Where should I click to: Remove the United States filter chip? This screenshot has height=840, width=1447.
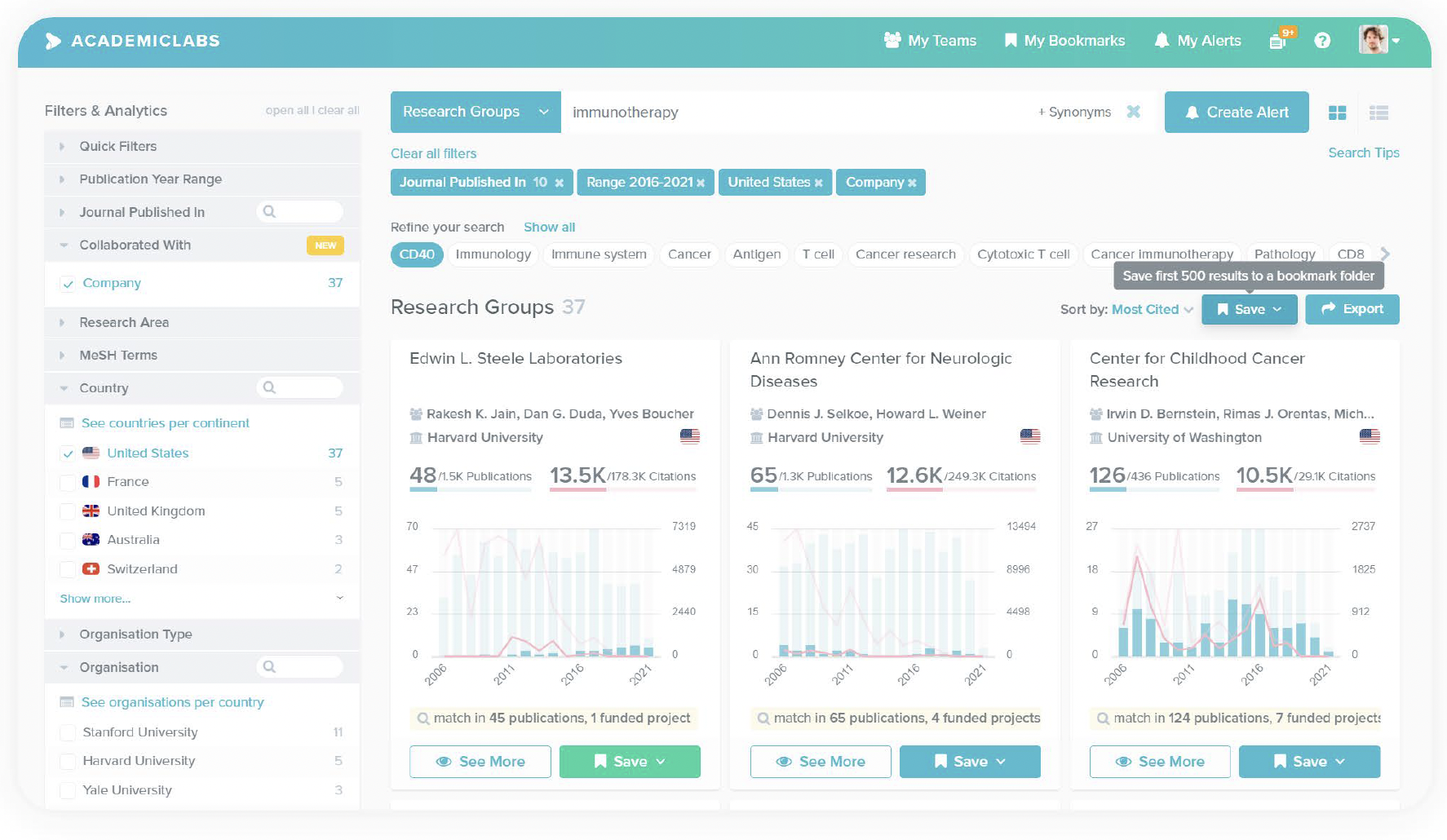coord(818,183)
